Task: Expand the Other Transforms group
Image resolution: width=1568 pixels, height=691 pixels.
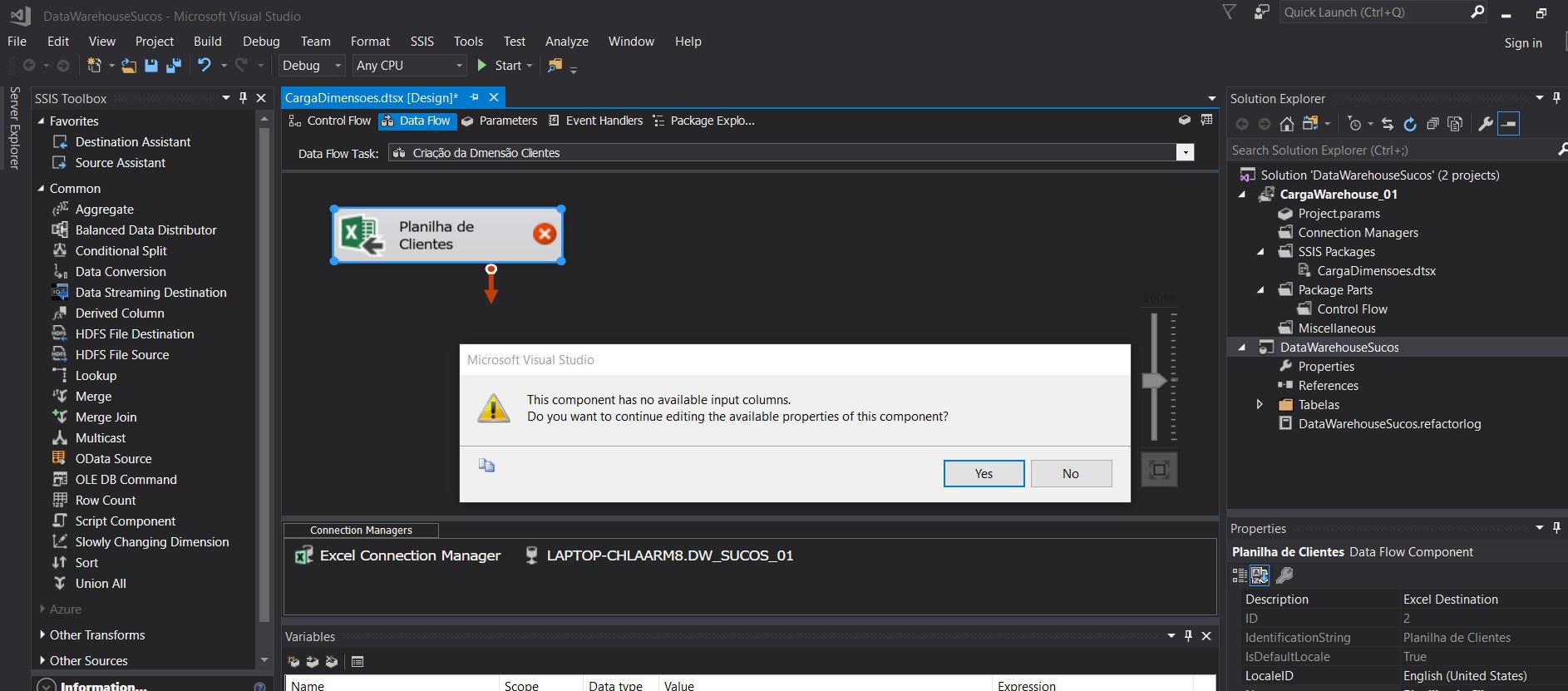Action: [42, 634]
